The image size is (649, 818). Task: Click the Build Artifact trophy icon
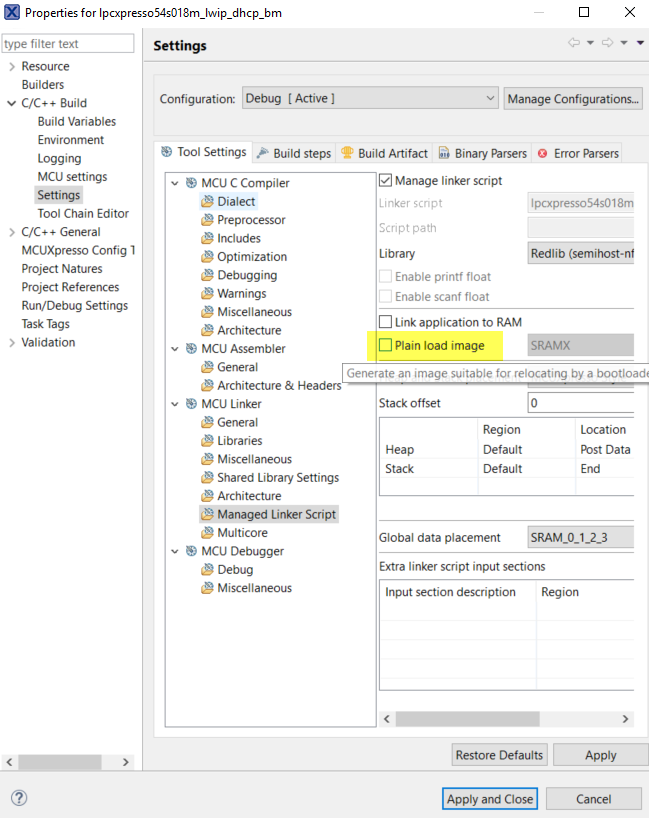tap(347, 152)
